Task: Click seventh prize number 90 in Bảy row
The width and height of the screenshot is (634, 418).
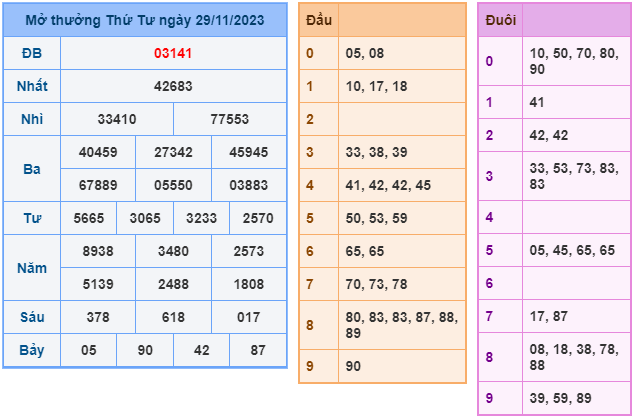Action: (x=145, y=350)
